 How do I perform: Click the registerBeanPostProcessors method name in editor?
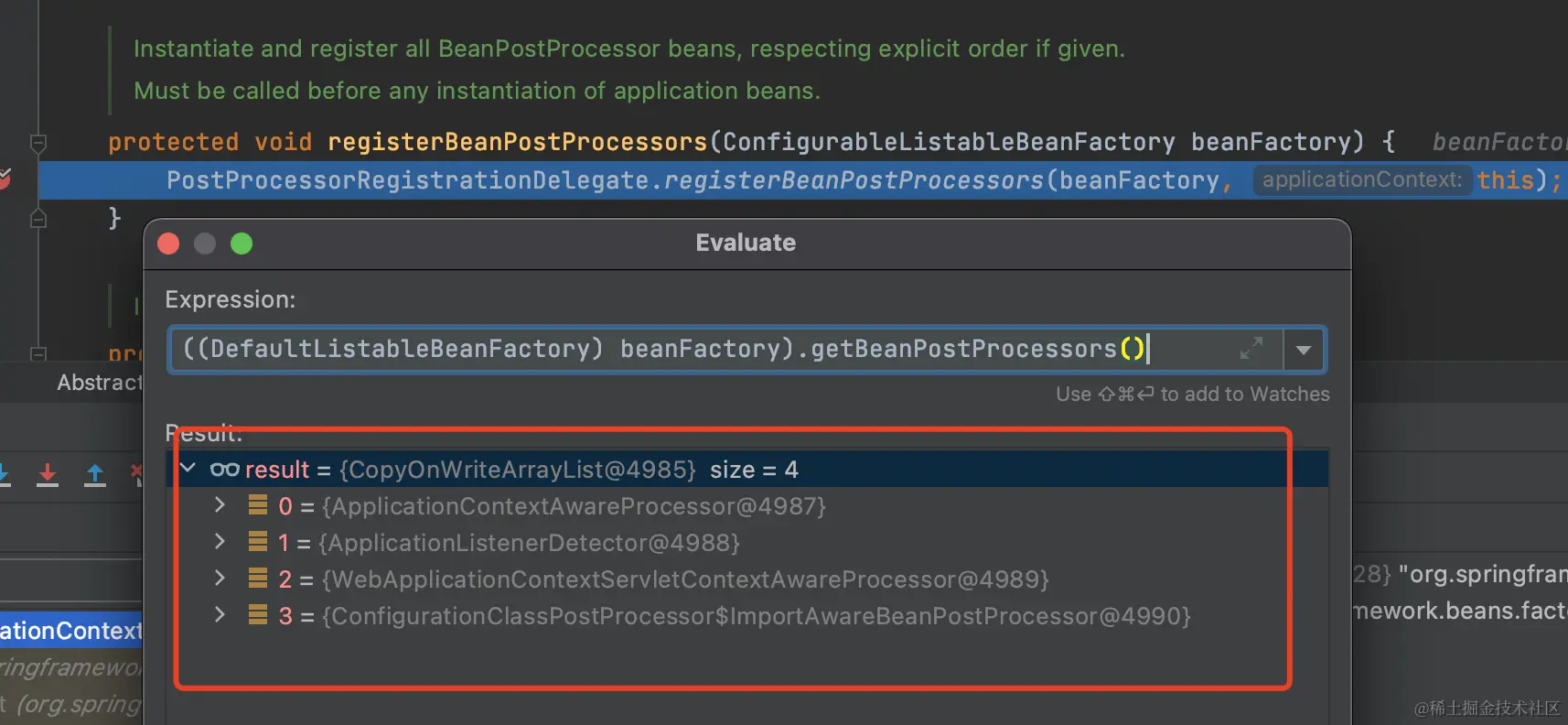click(518, 142)
